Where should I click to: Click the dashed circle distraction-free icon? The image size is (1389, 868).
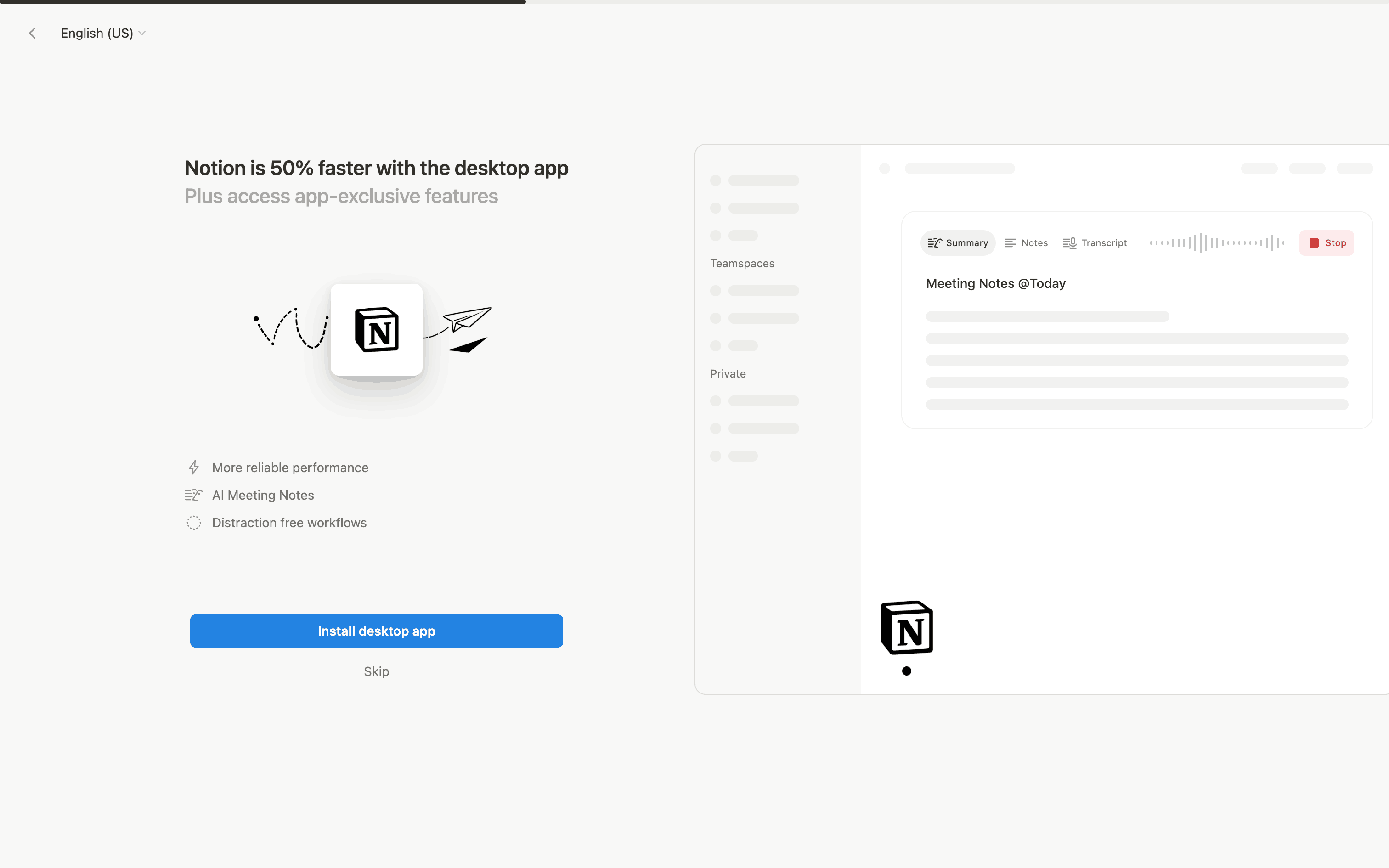pyautogui.click(x=194, y=523)
